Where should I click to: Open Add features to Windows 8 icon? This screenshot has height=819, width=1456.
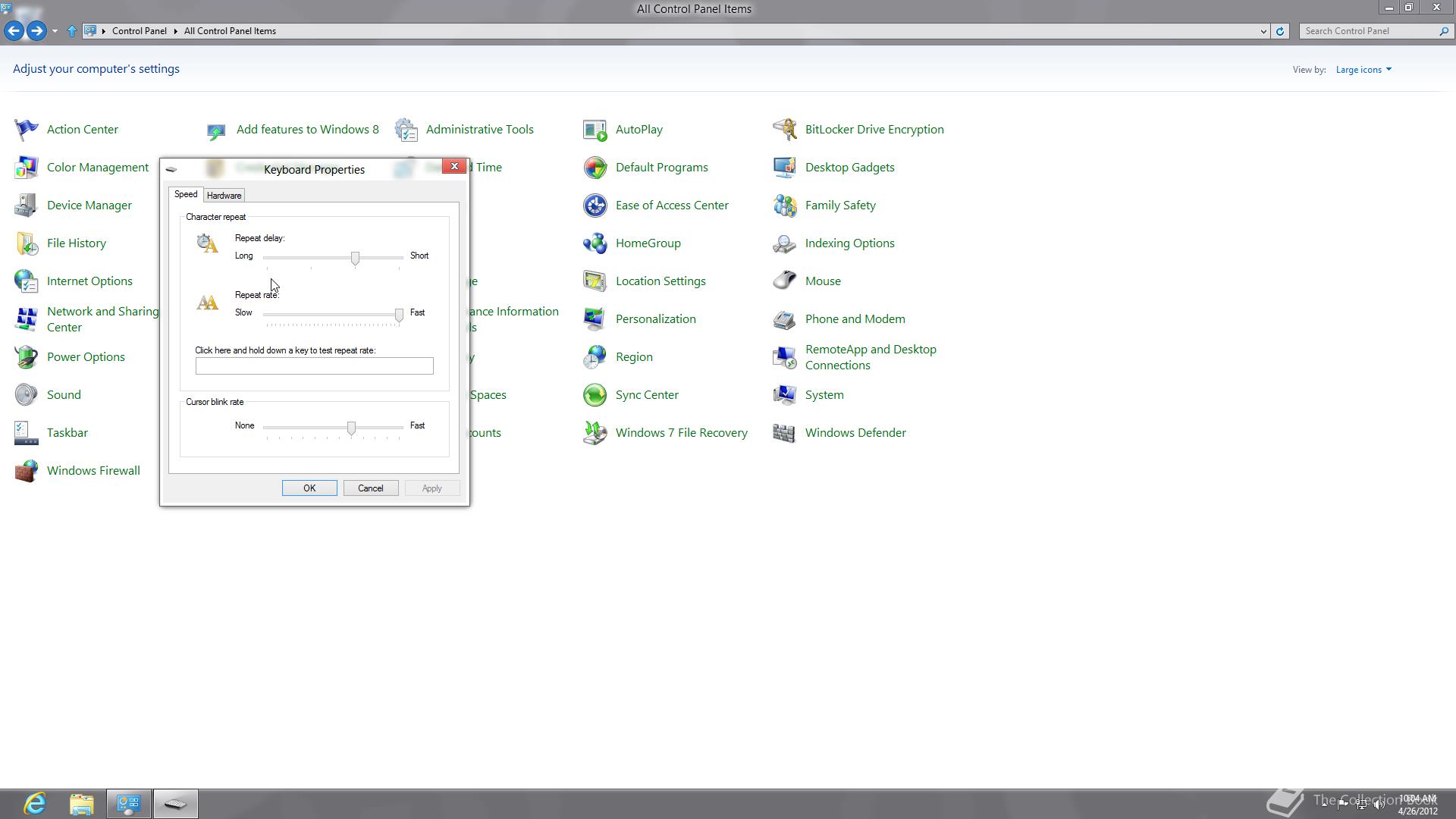pyautogui.click(x=216, y=130)
